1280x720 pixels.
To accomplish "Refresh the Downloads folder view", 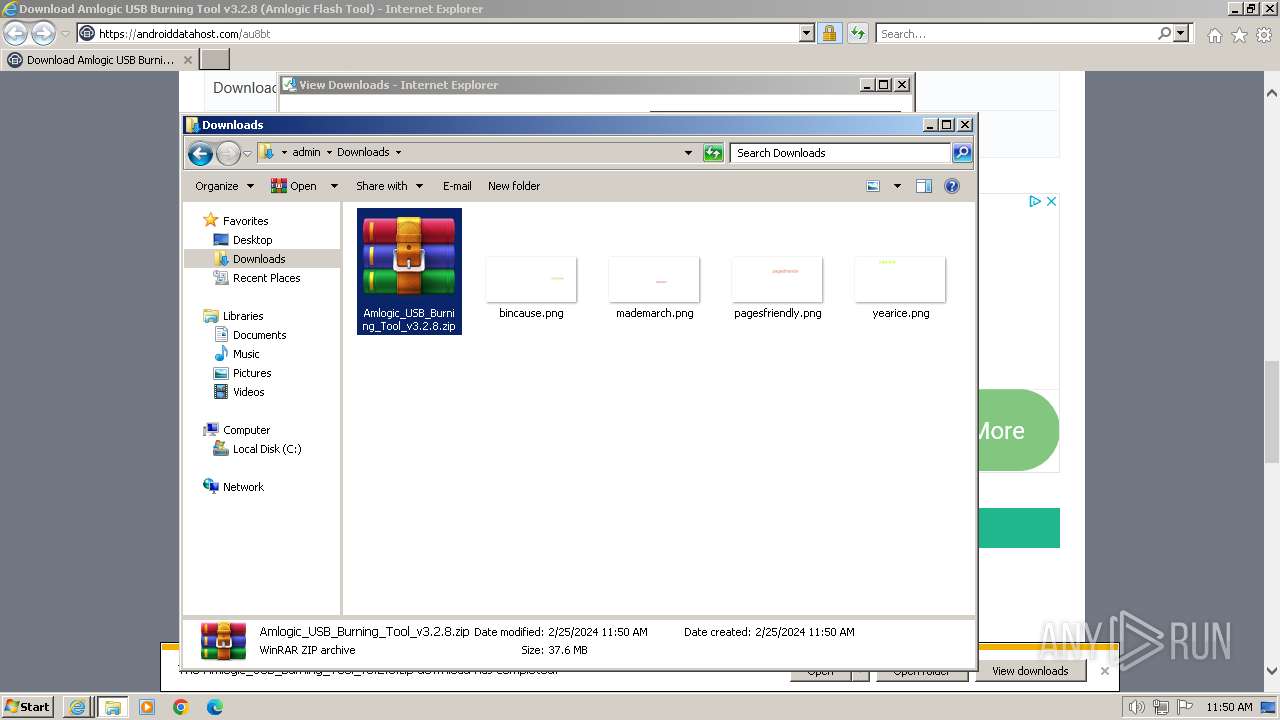I will tap(713, 153).
